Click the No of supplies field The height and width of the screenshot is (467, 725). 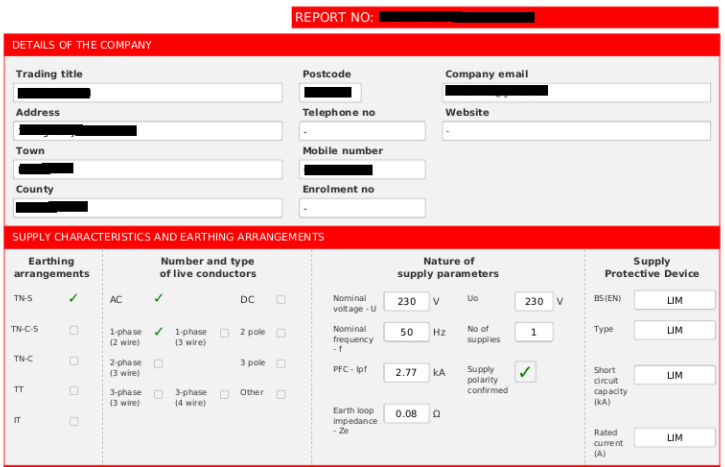pyautogui.click(x=533, y=332)
